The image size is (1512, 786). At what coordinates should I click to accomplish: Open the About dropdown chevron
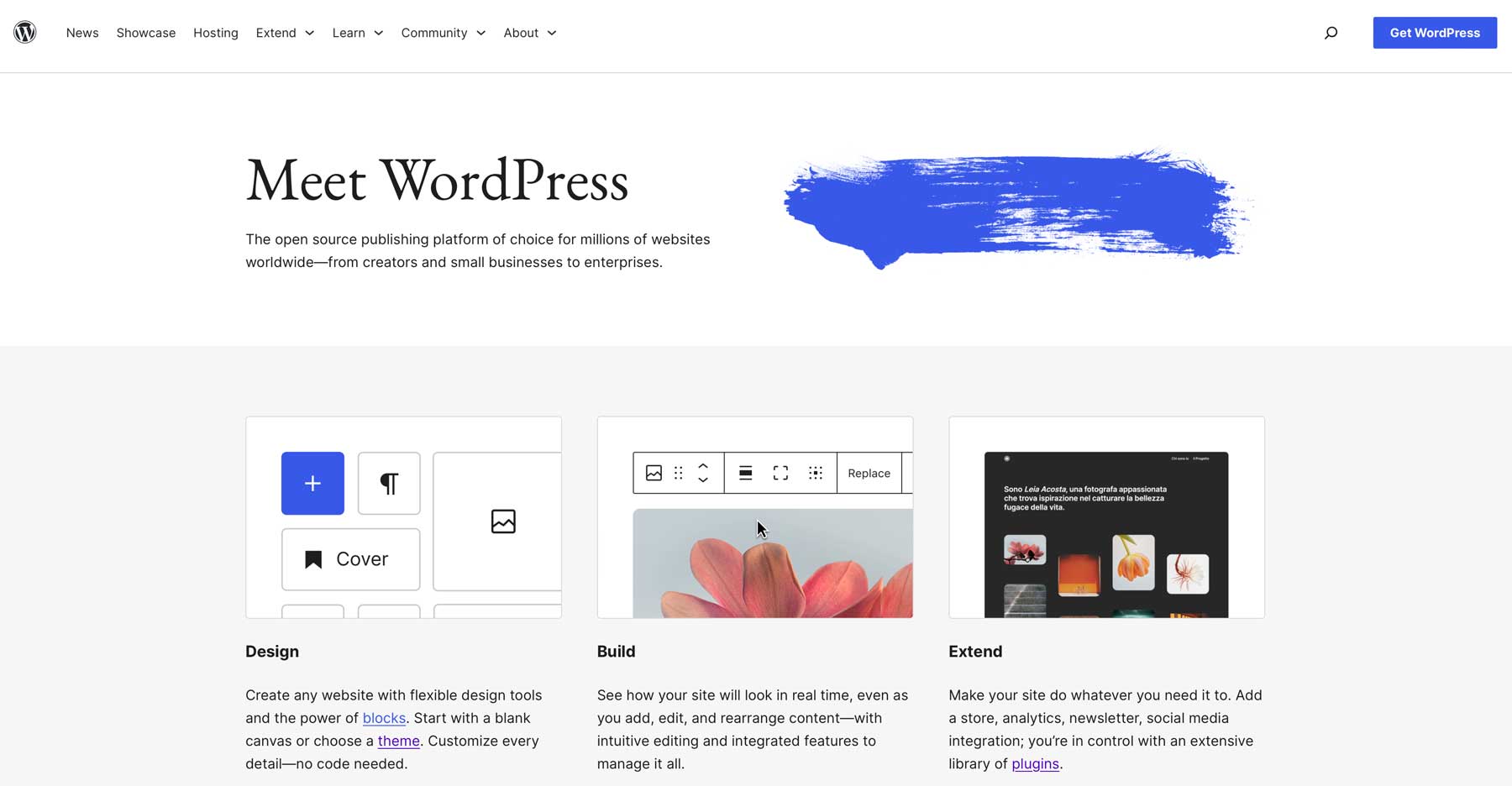coord(552,34)
